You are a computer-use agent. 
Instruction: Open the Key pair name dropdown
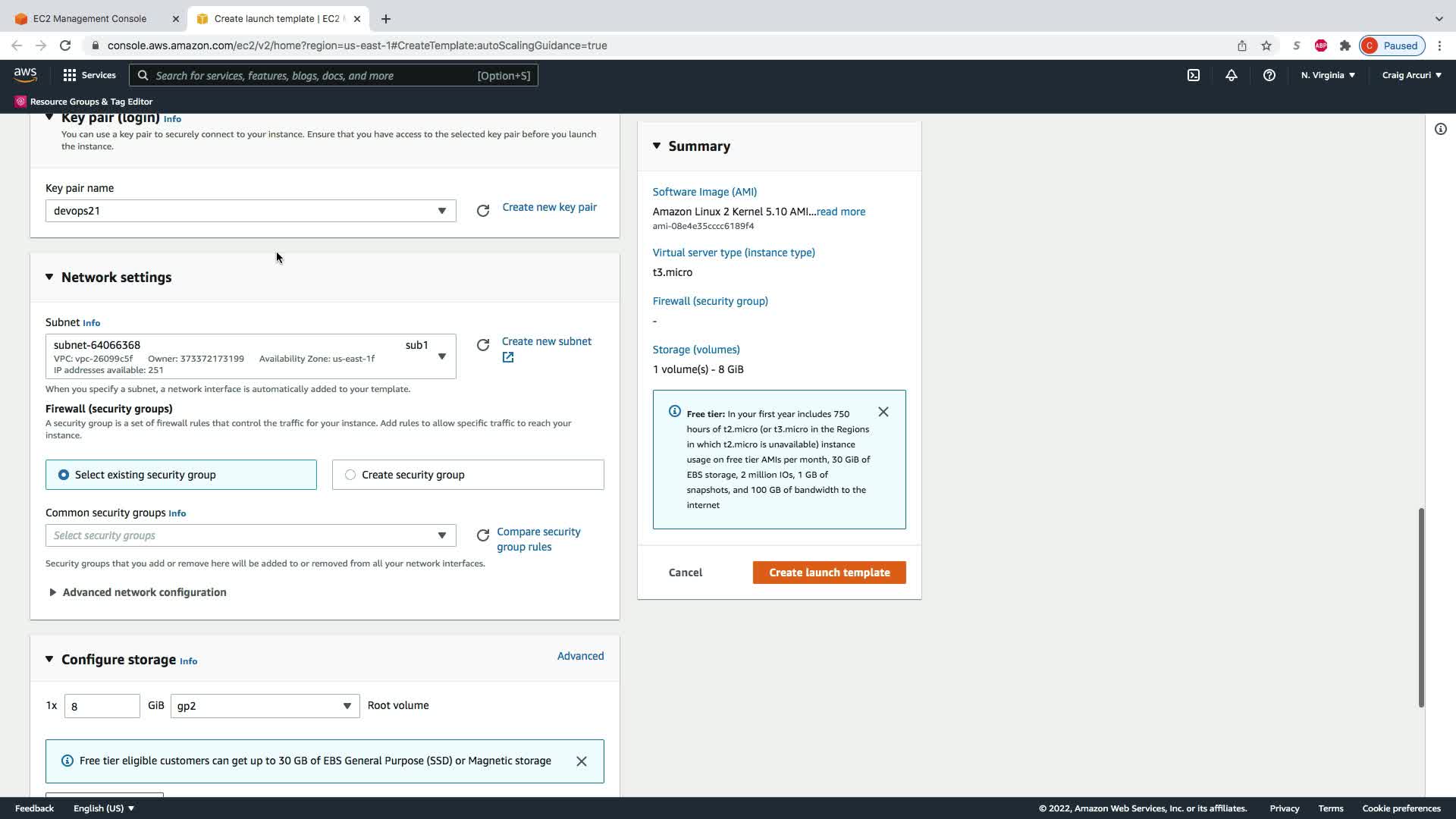(250, 211)
